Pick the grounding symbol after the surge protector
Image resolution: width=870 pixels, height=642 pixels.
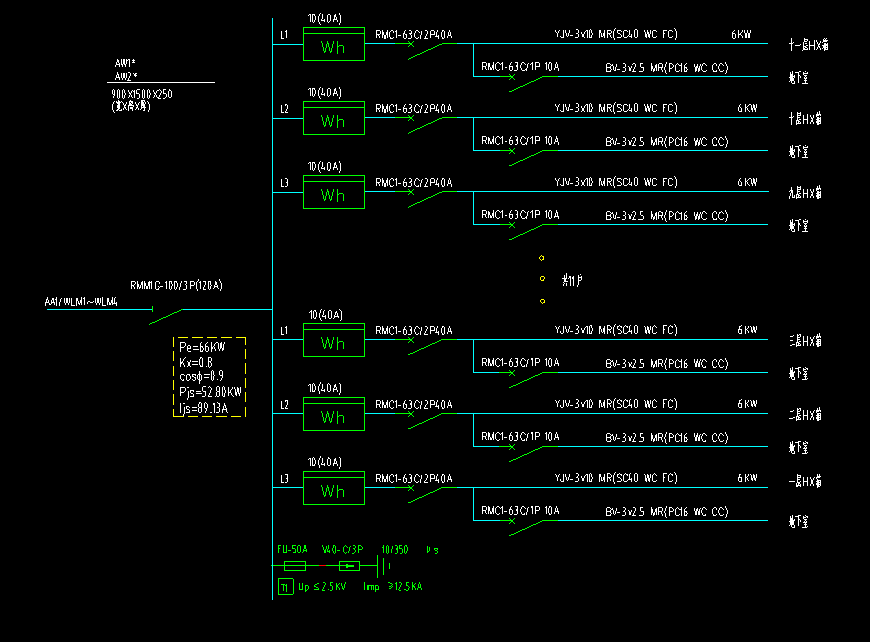pos(384,566)
